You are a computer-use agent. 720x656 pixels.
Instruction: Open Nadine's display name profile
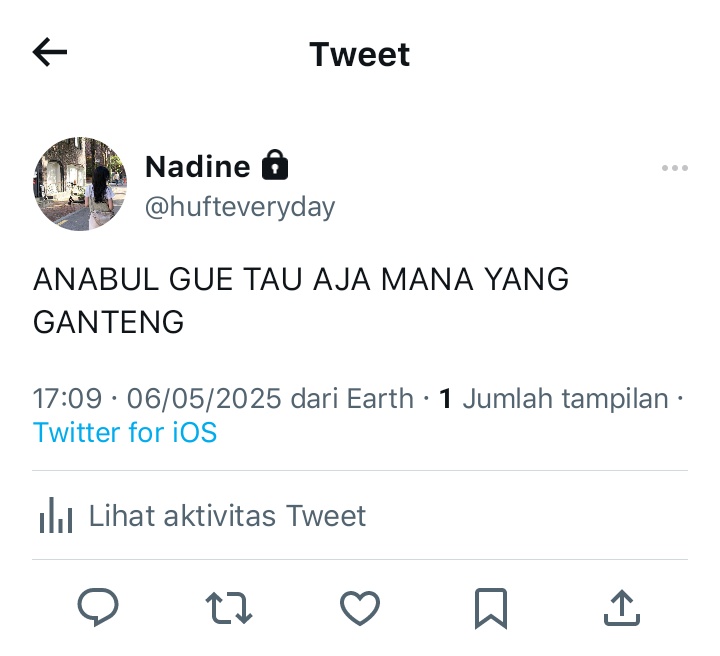coord(197,166)
